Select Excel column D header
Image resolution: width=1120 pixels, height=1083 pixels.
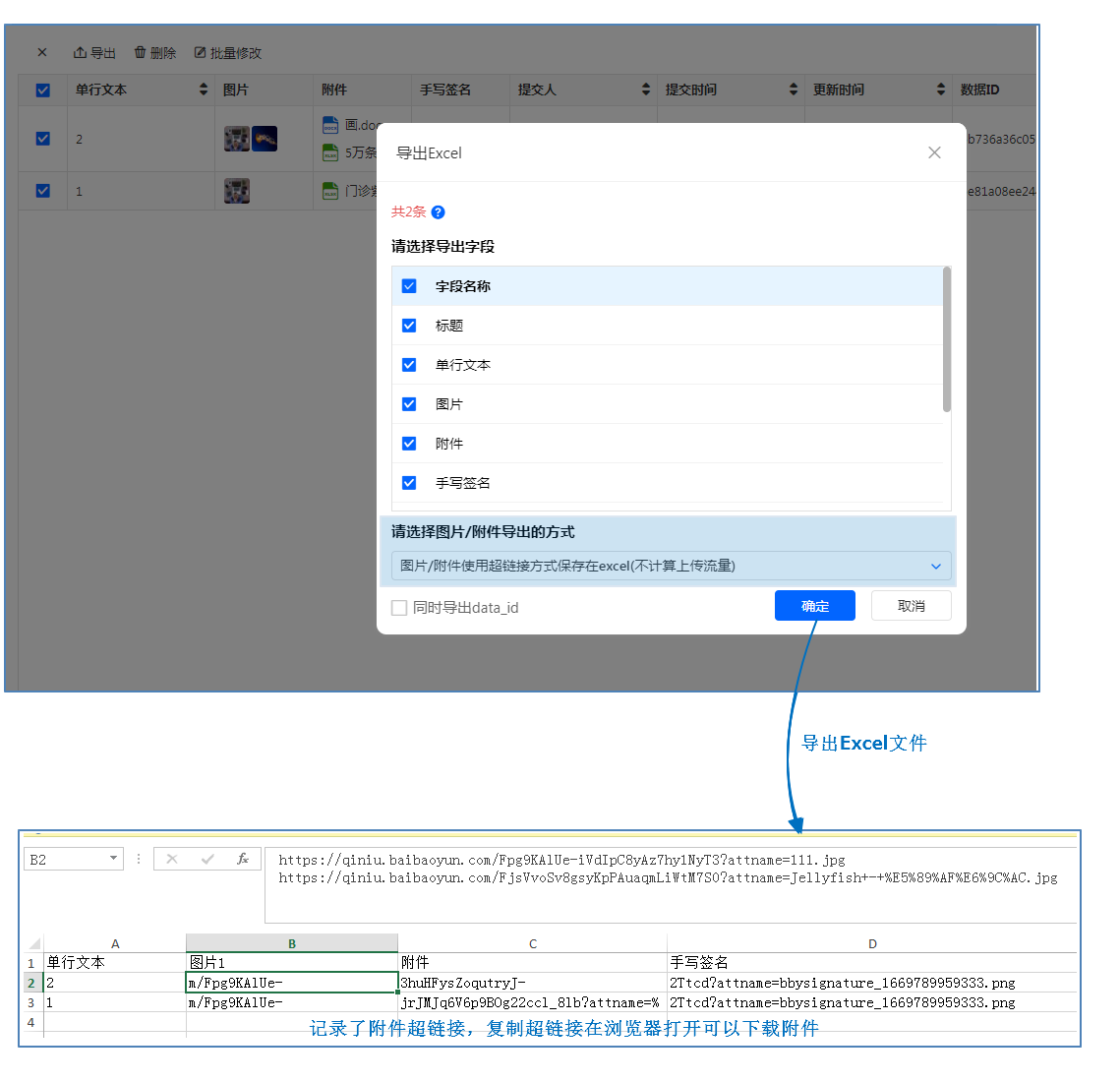(872, 943)
